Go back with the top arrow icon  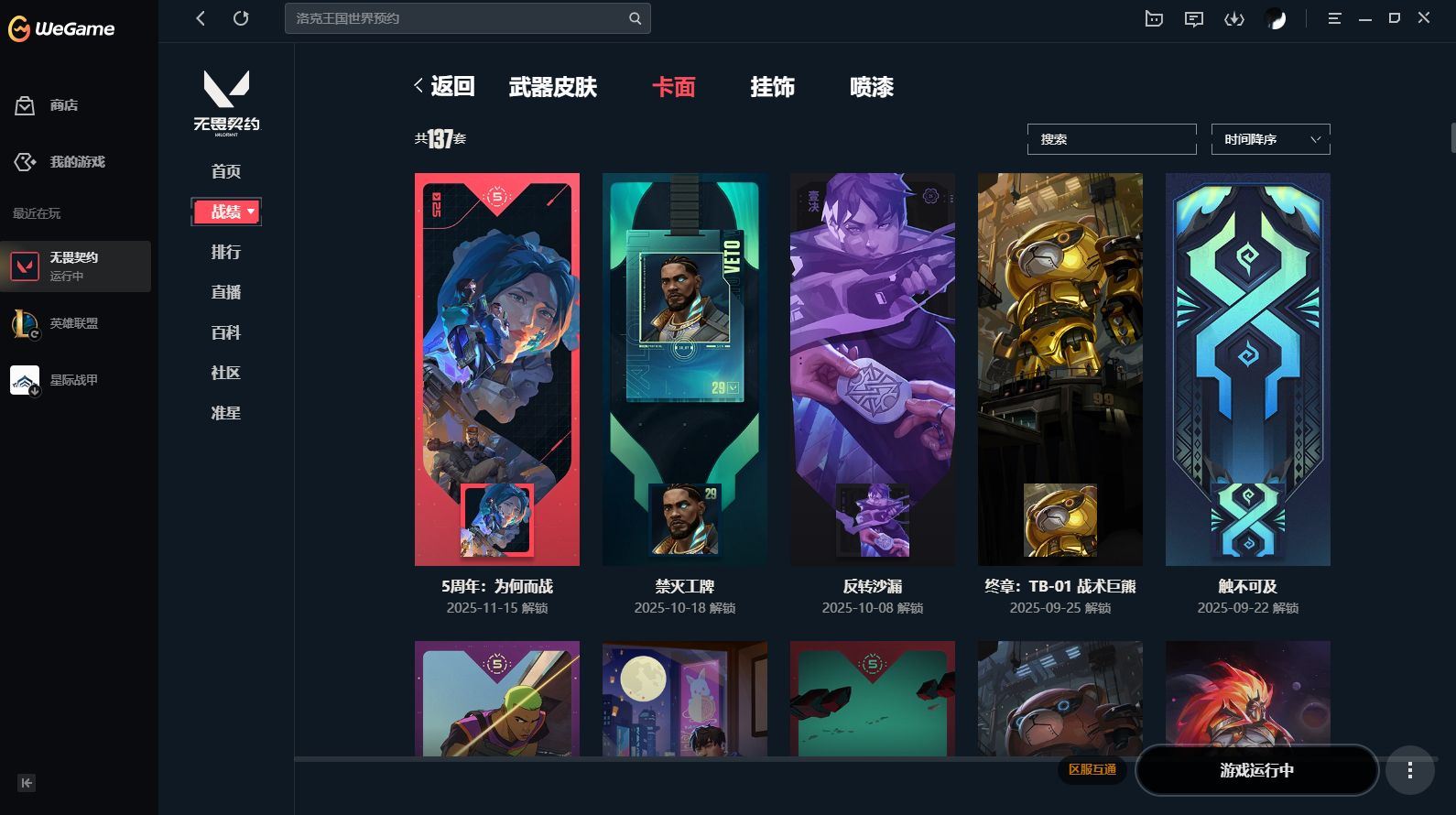point(201,18)
